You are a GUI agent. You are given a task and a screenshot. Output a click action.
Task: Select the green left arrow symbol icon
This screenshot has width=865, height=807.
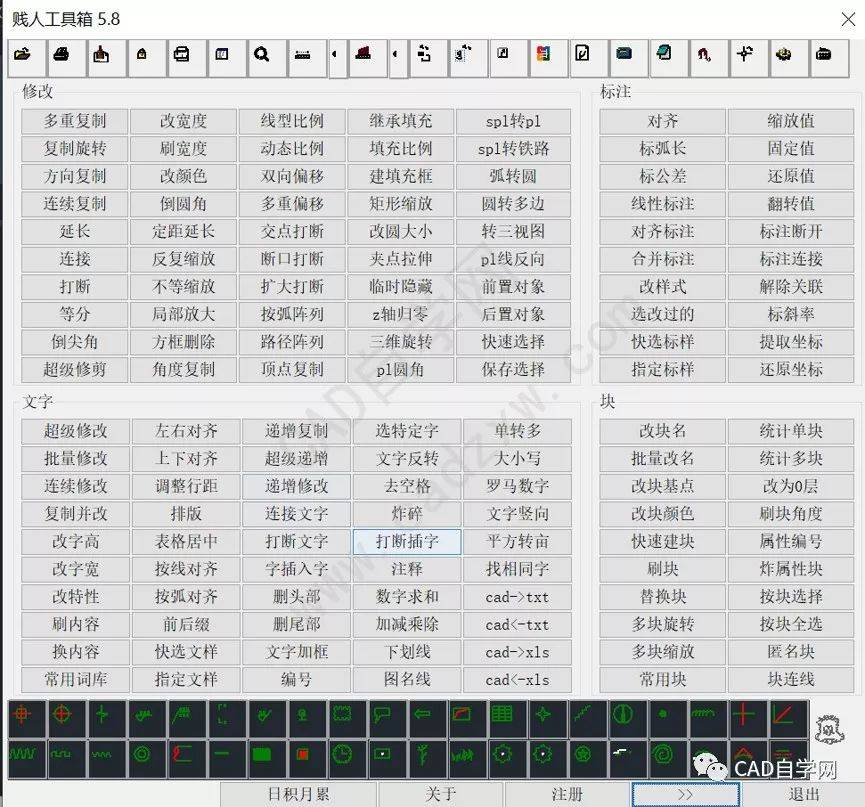(421, 716)
